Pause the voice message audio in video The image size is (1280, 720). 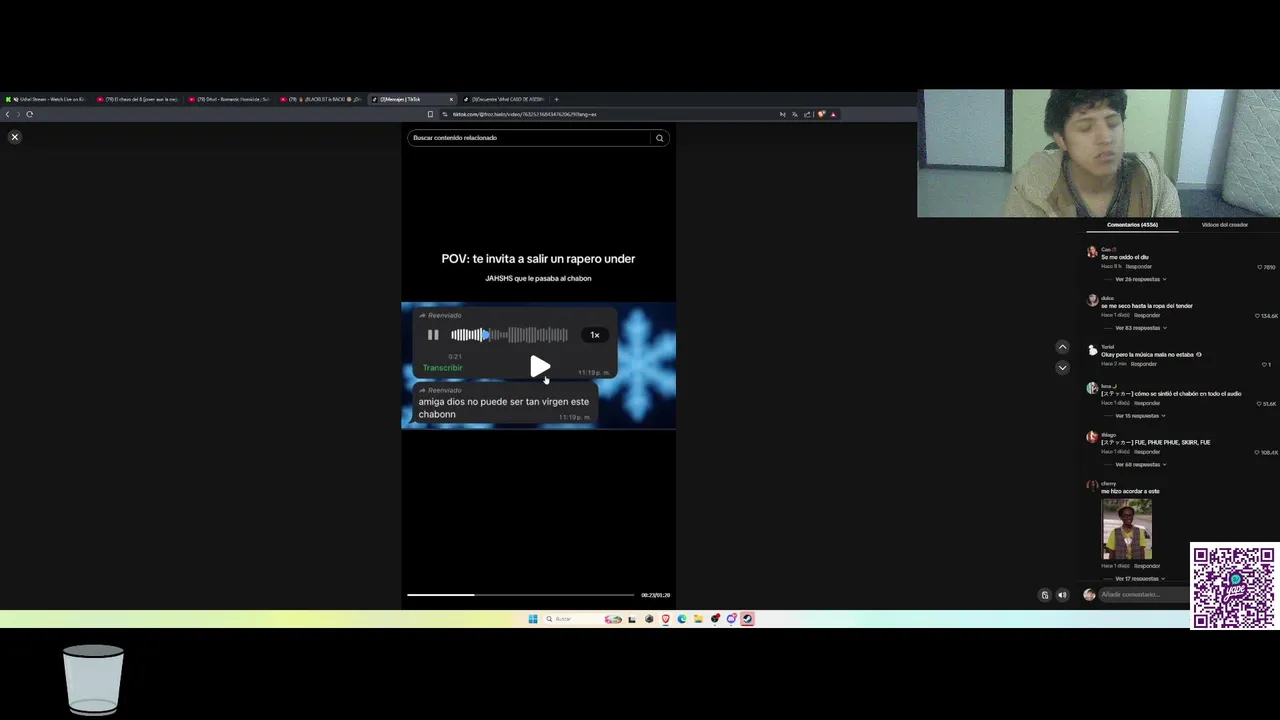[433, 335]
